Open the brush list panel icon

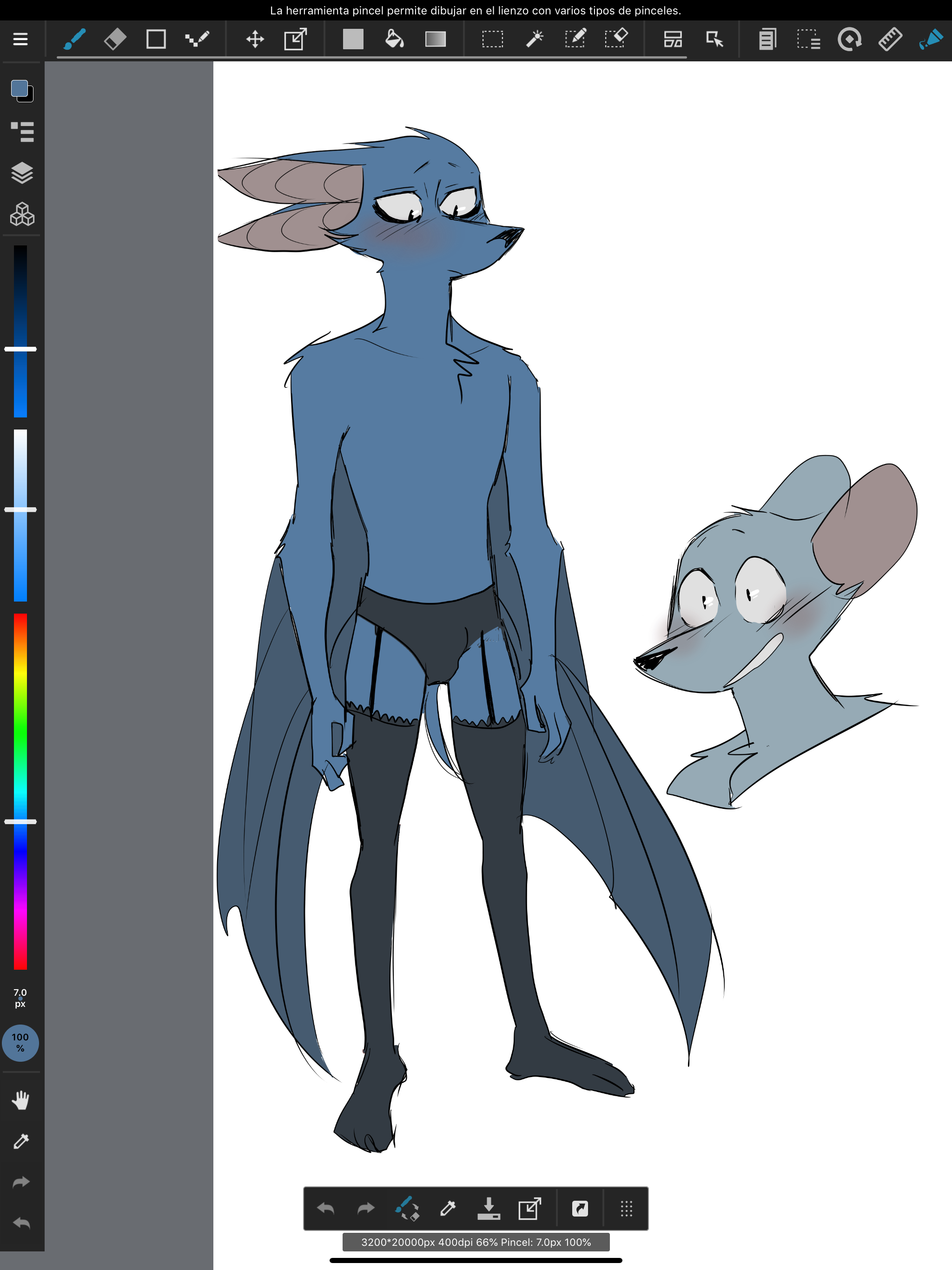pyautogui.click(x=22, y=132)
